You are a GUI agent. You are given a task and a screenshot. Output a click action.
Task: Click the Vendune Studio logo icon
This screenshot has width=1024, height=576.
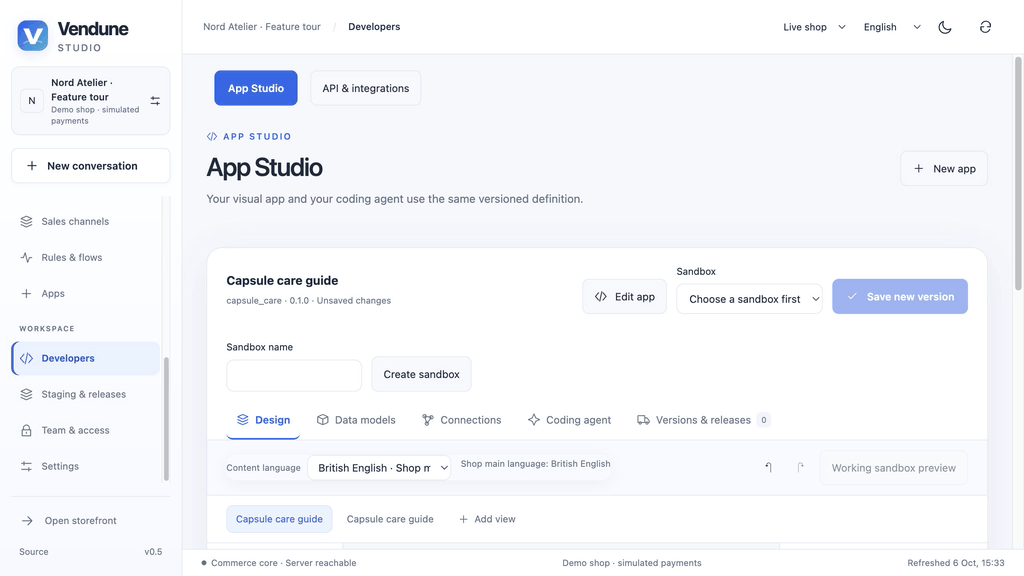click(33, 35)
